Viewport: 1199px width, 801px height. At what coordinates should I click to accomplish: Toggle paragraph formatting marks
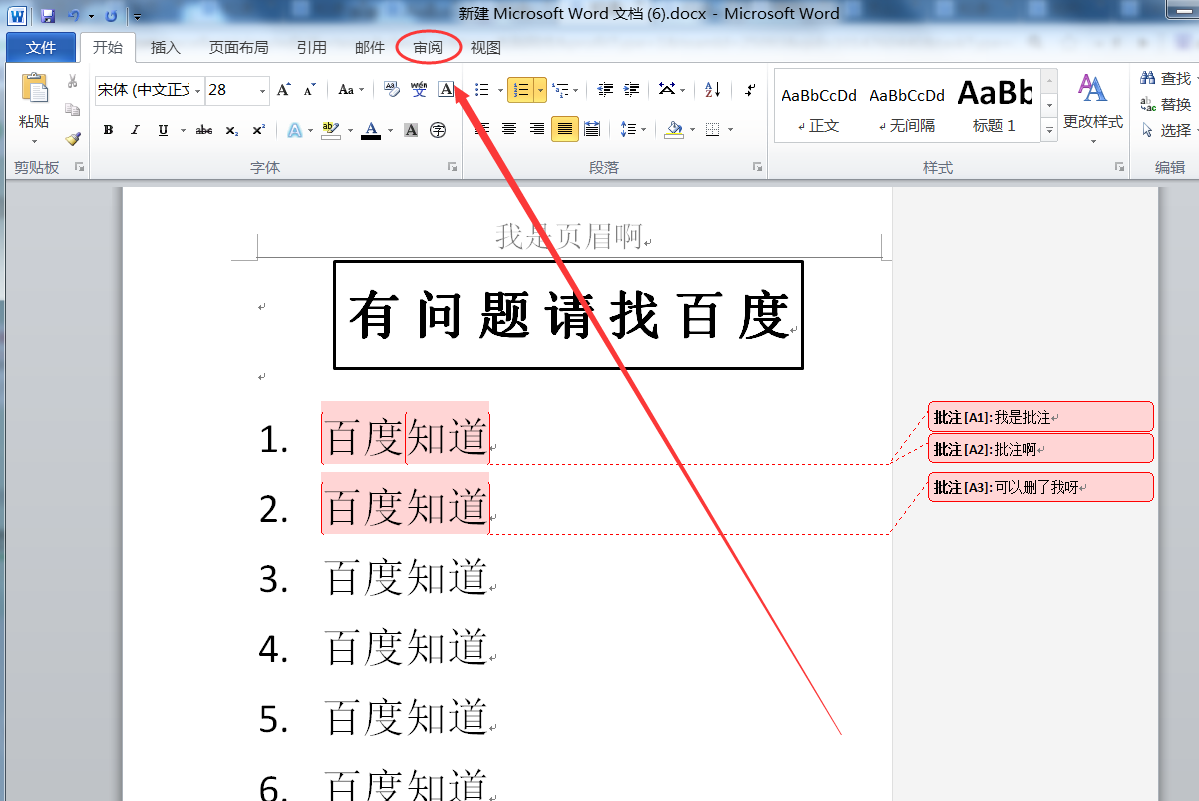(750, 91)
